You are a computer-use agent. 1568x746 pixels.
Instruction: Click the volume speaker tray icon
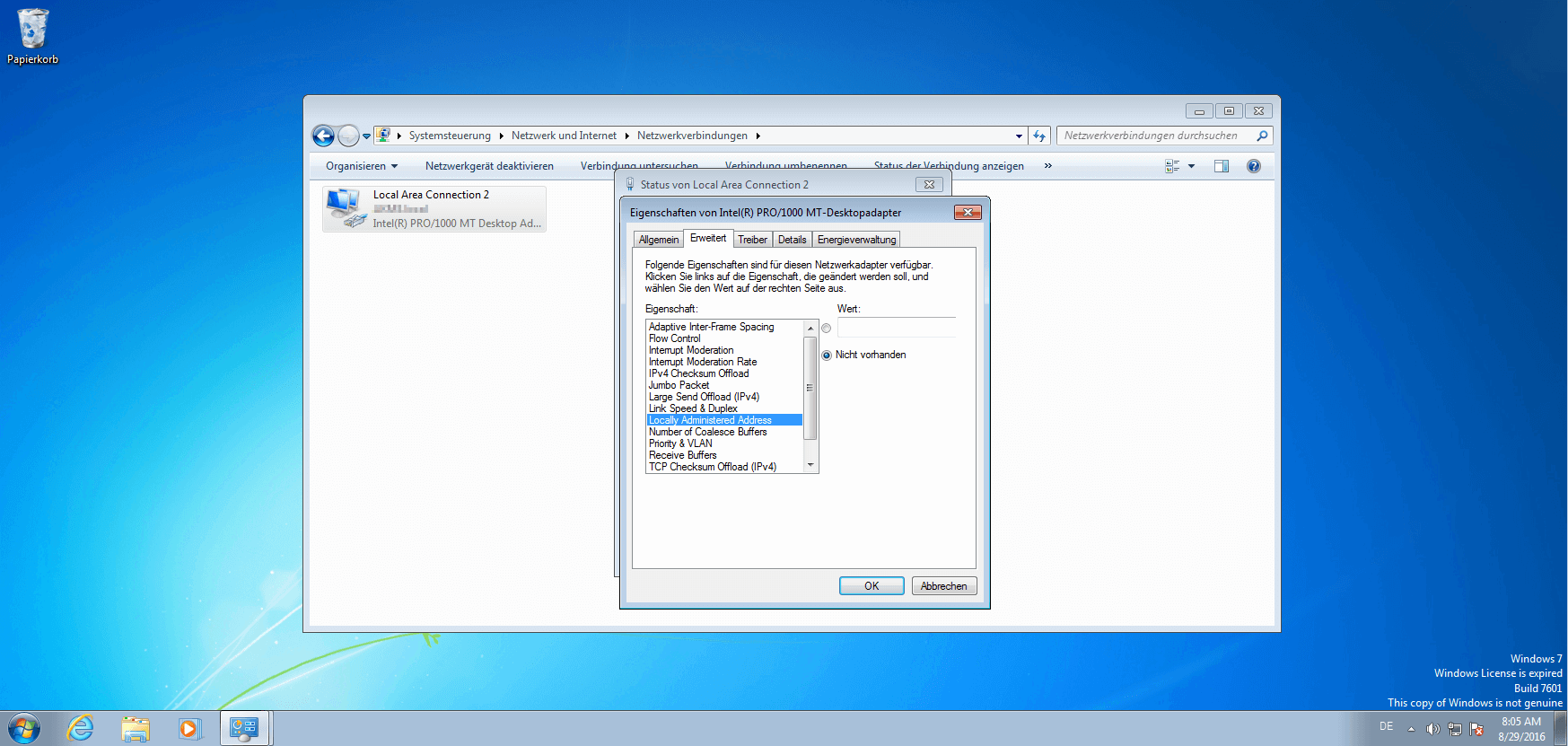(x=1432, y=729)
